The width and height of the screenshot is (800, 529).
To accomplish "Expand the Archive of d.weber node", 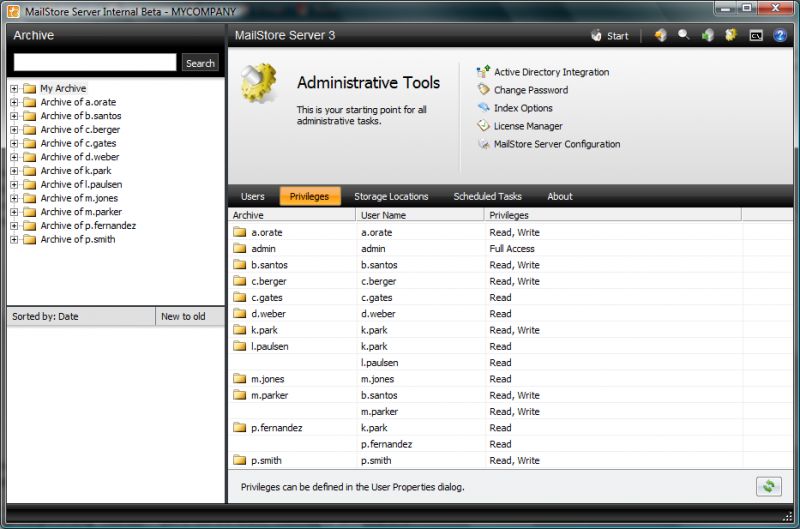I will coord(14,157).
